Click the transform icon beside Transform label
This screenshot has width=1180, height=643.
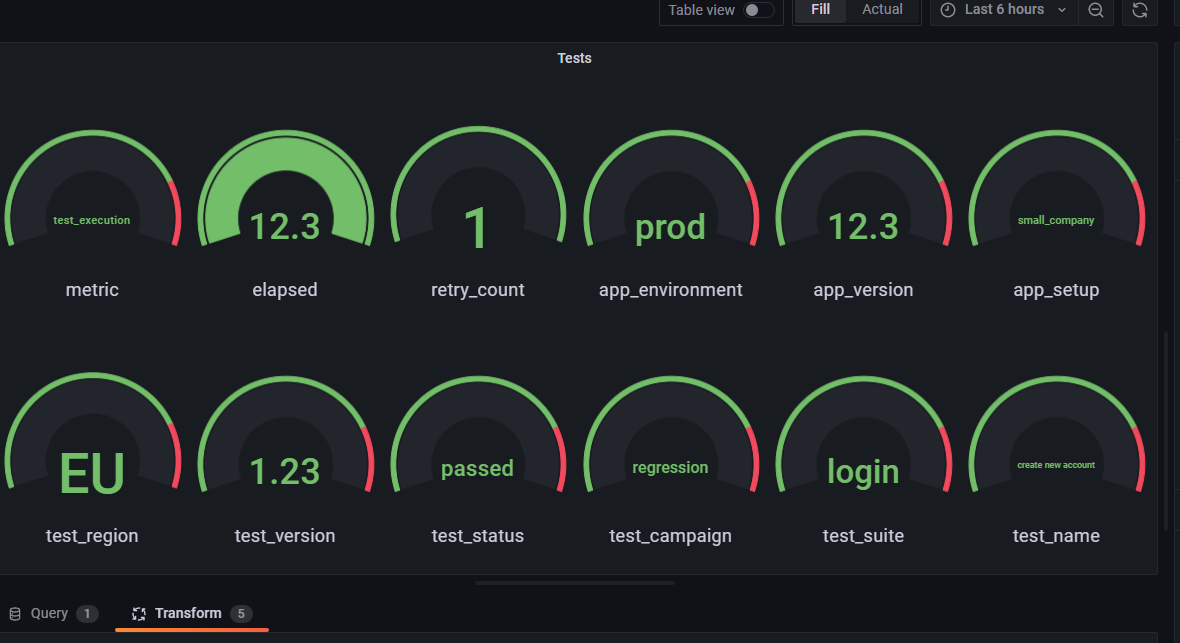click(138, 614)
